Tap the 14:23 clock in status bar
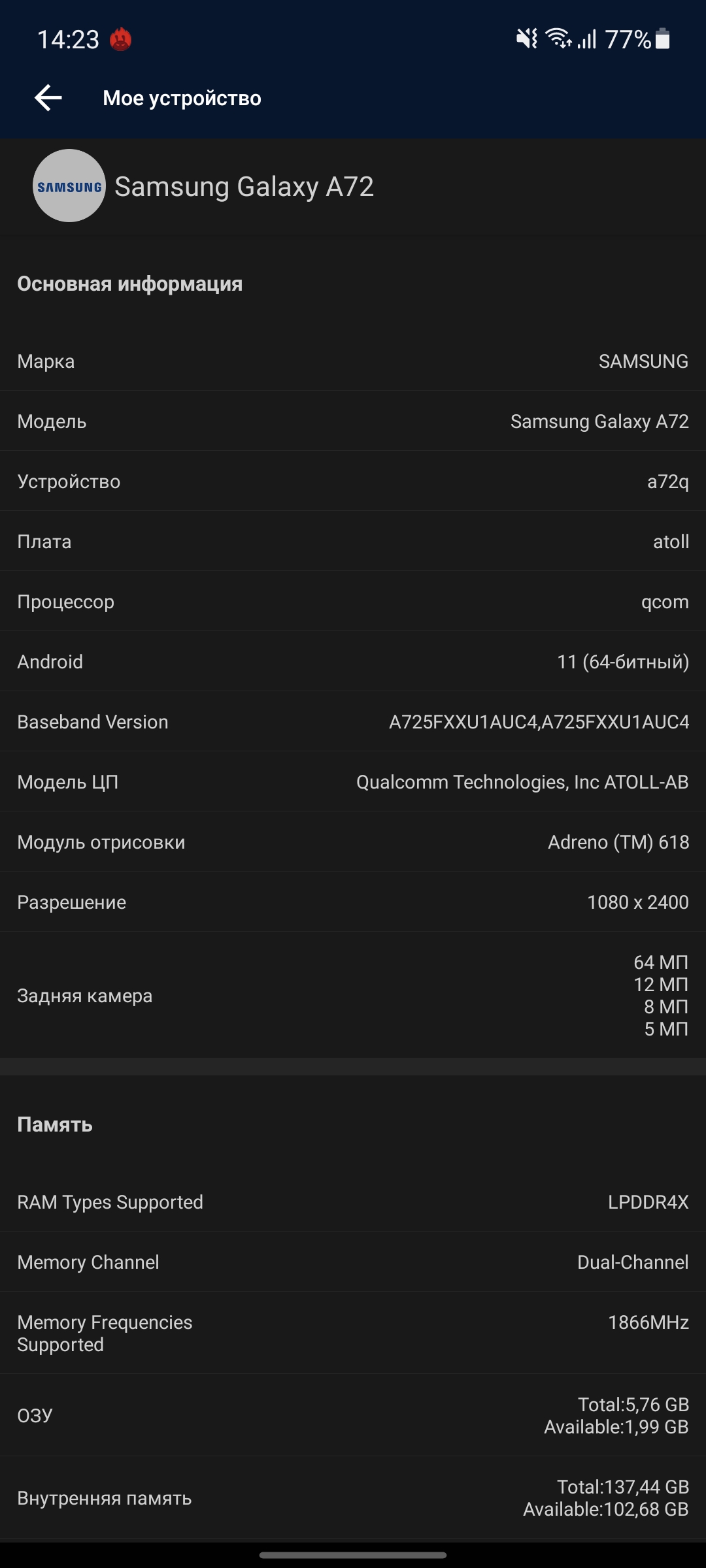 click(68, 40)
